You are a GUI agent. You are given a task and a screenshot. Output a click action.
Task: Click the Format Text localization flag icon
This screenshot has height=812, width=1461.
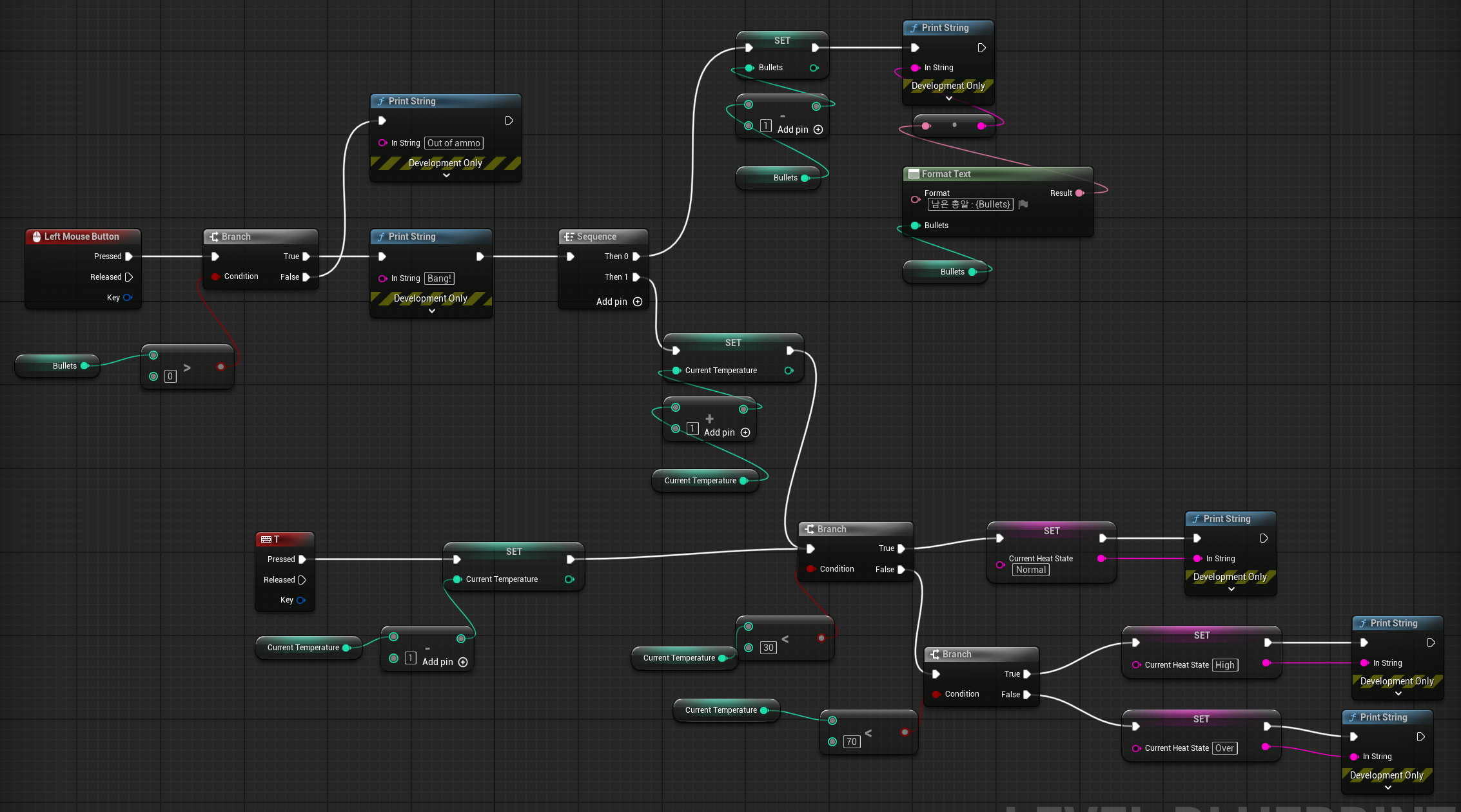pyautogui.click(x=1023, y=204)
